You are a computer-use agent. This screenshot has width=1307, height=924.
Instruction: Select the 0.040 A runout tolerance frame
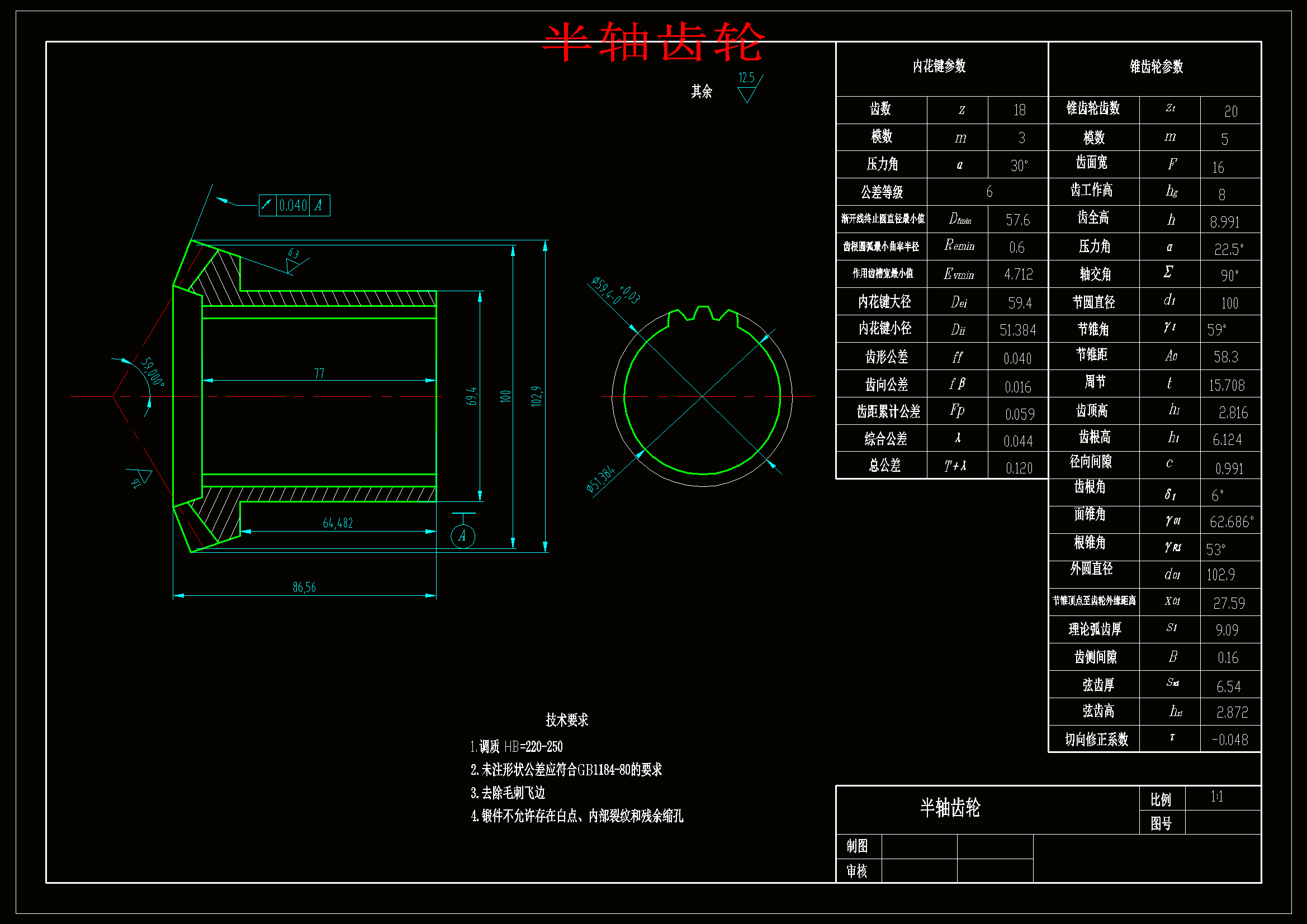pos(294,205)
